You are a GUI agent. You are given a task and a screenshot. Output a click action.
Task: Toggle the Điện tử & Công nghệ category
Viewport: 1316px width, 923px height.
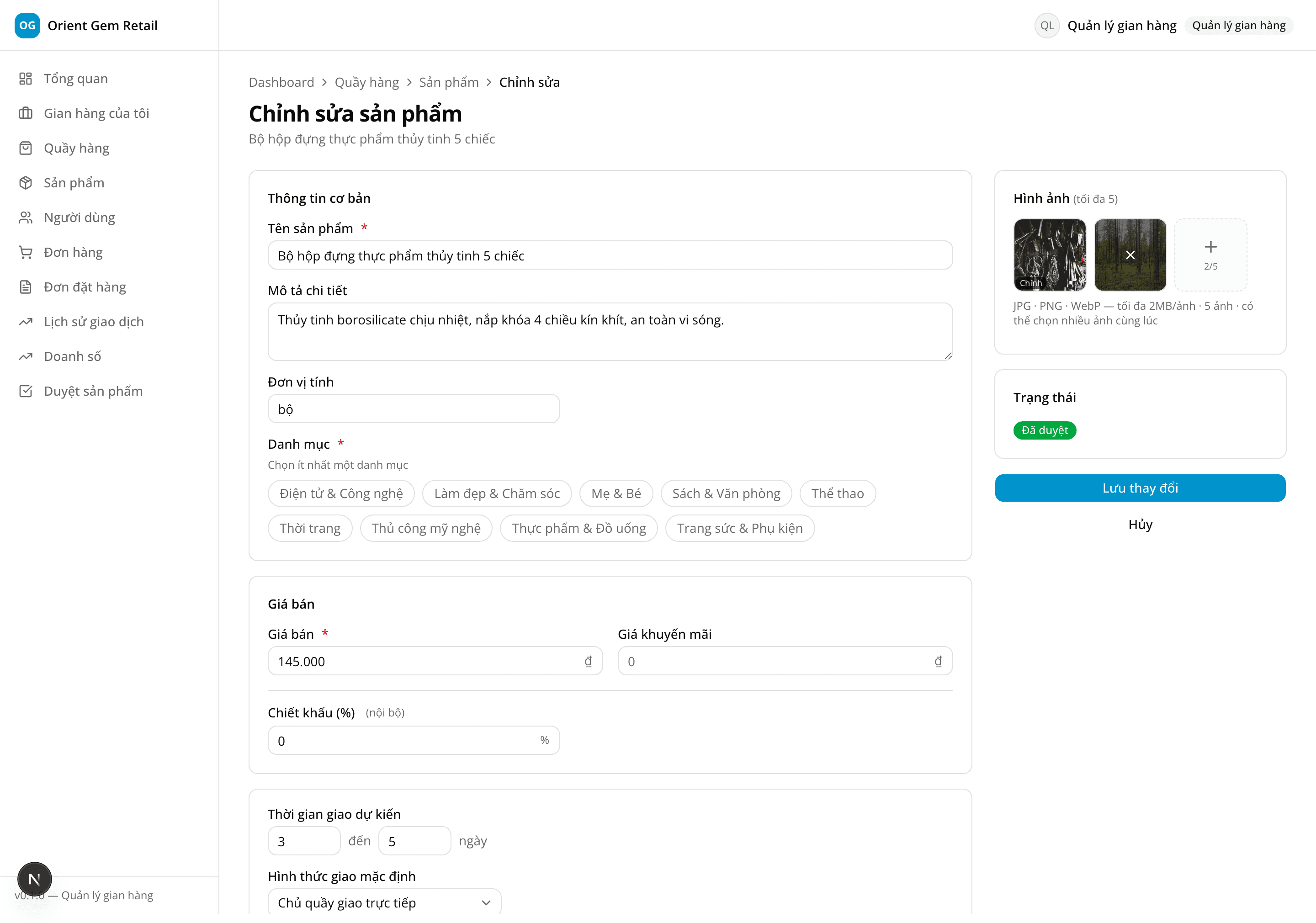341,493
